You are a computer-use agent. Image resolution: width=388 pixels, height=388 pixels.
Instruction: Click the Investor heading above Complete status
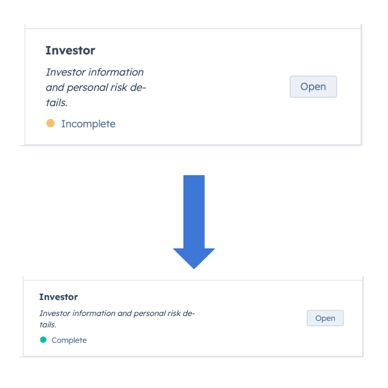tap(59, 297)
